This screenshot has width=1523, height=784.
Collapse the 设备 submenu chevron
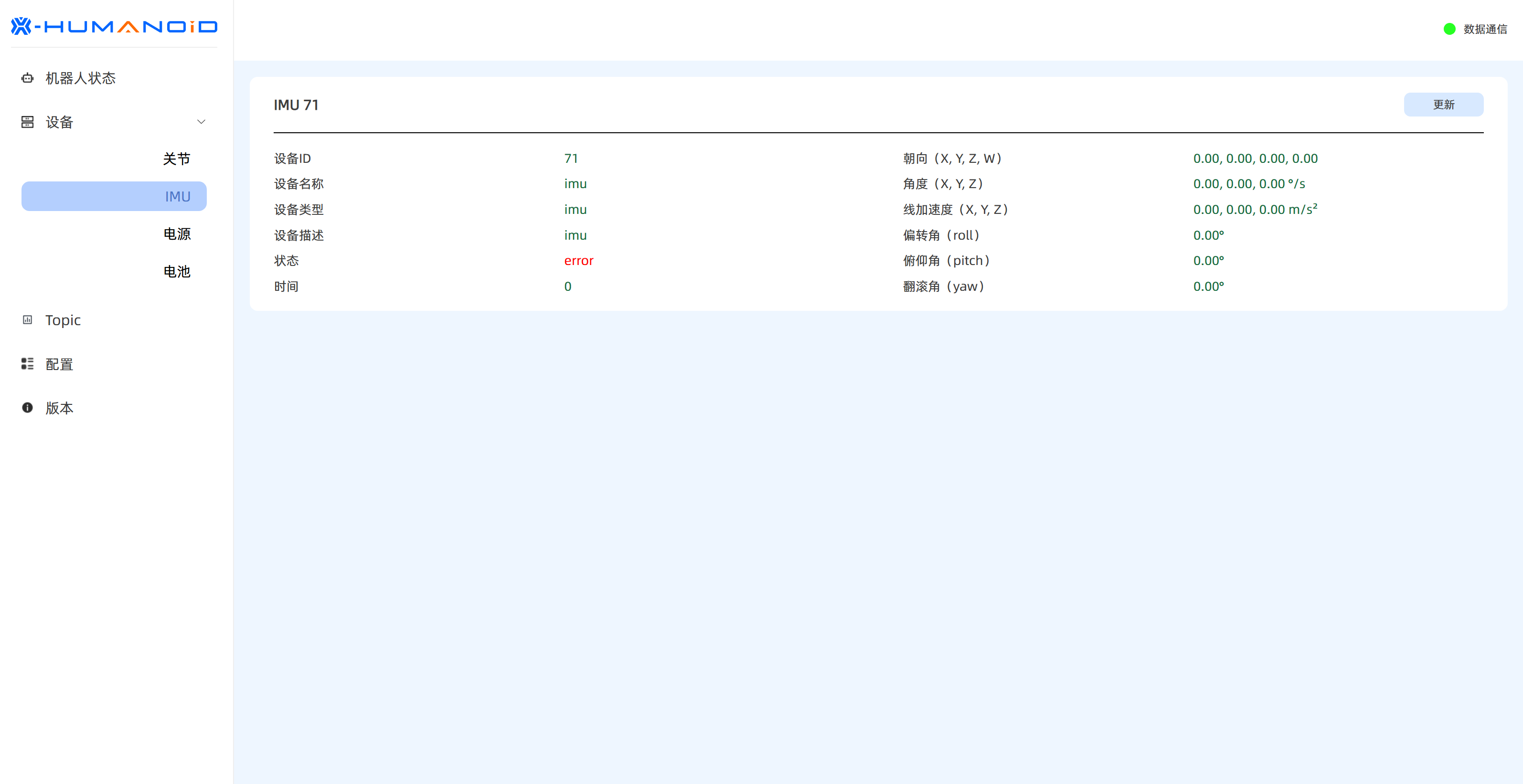click(201, 122)
